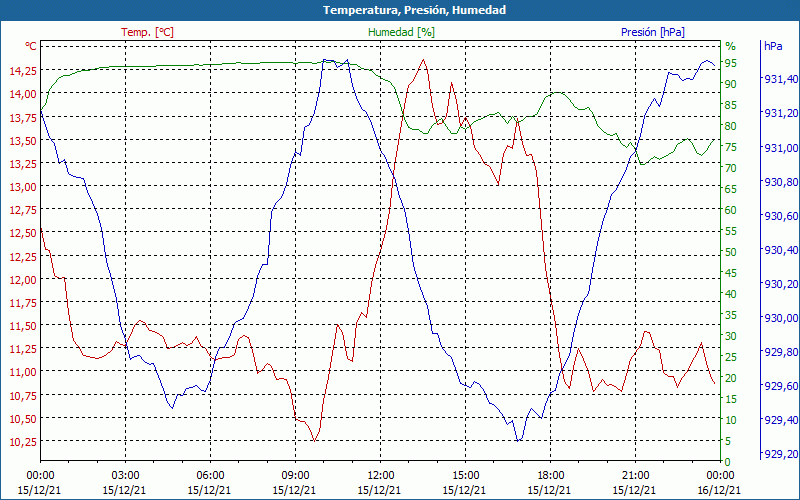Viewport: 800px width, 500px height.
Task: Click the '15/12/21' date under 12:00
Action: click(379, 490)
